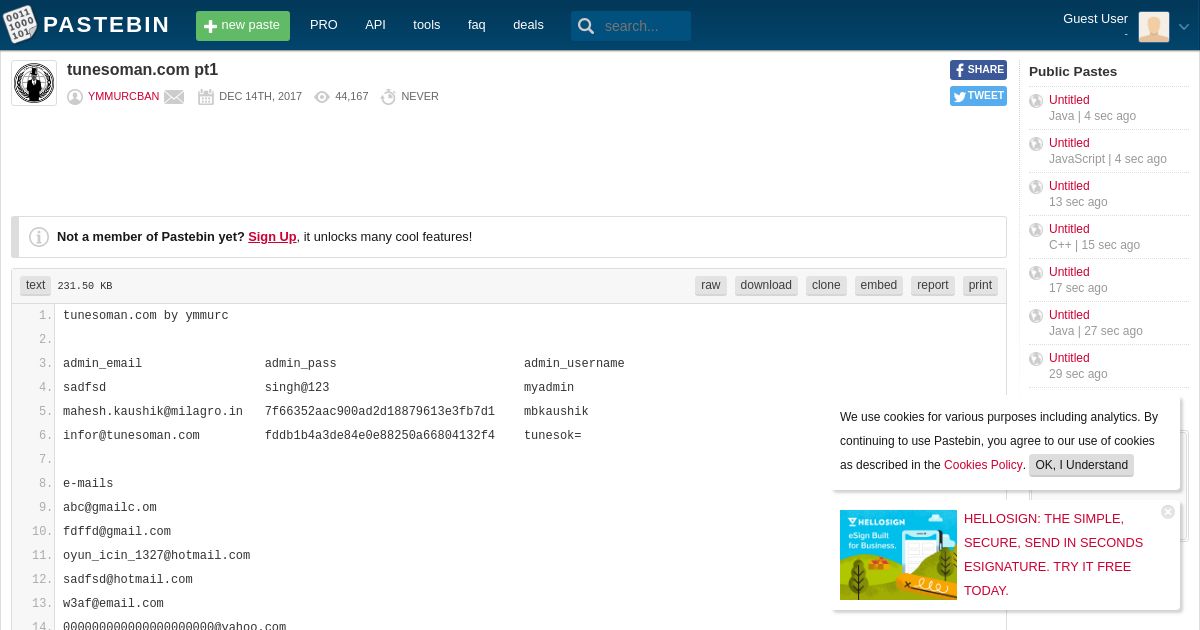Click the Public Pastes heading
The width and height of the screenshot is (1200, 630).
(x=1073, y=72)
